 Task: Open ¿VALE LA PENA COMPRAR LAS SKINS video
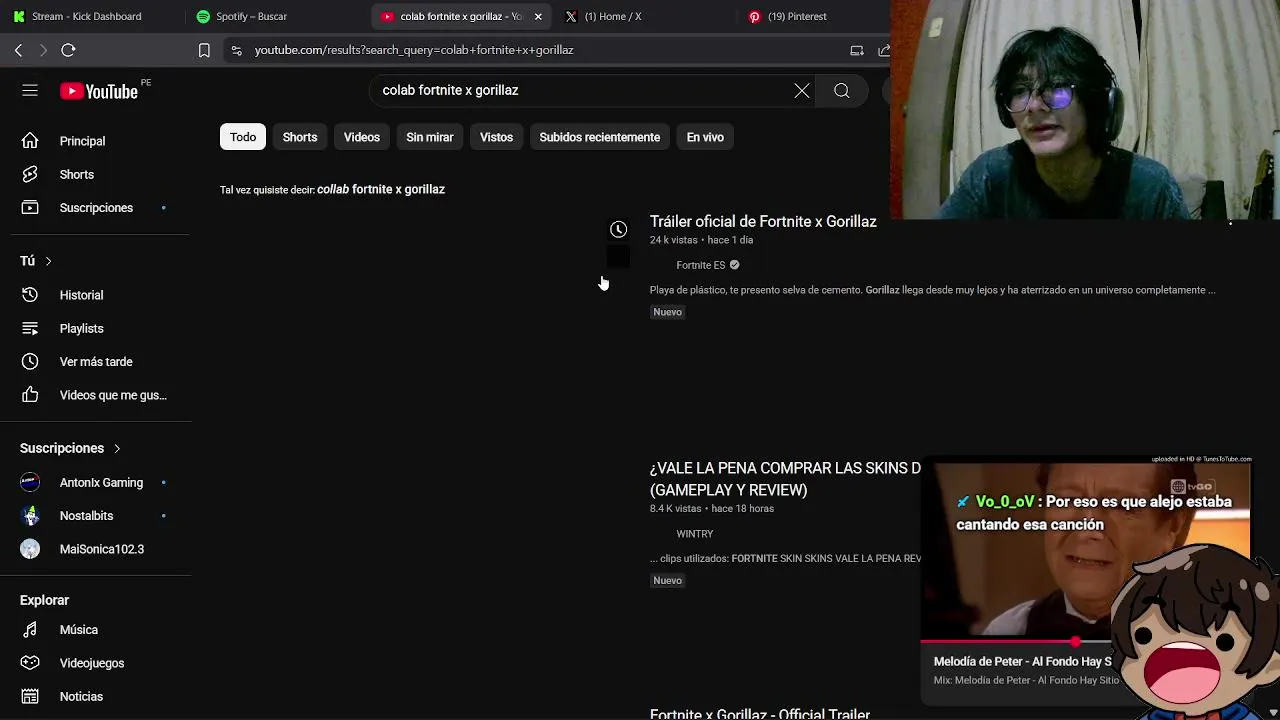point(785,479)
